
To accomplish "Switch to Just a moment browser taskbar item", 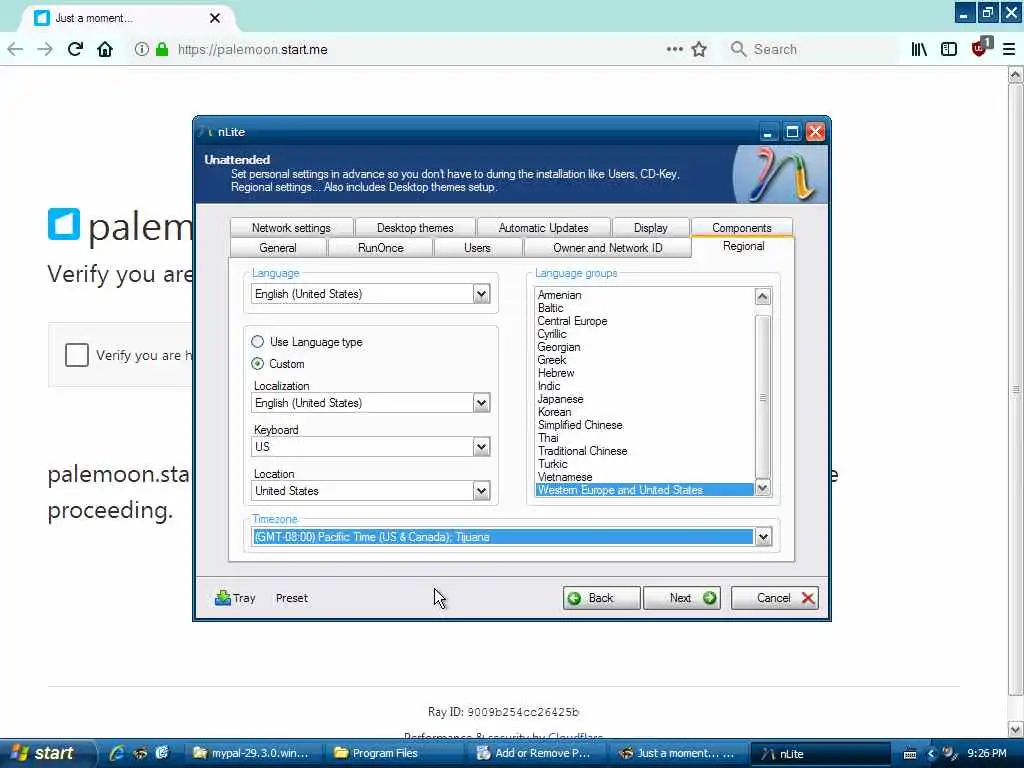I will [677, 753].
